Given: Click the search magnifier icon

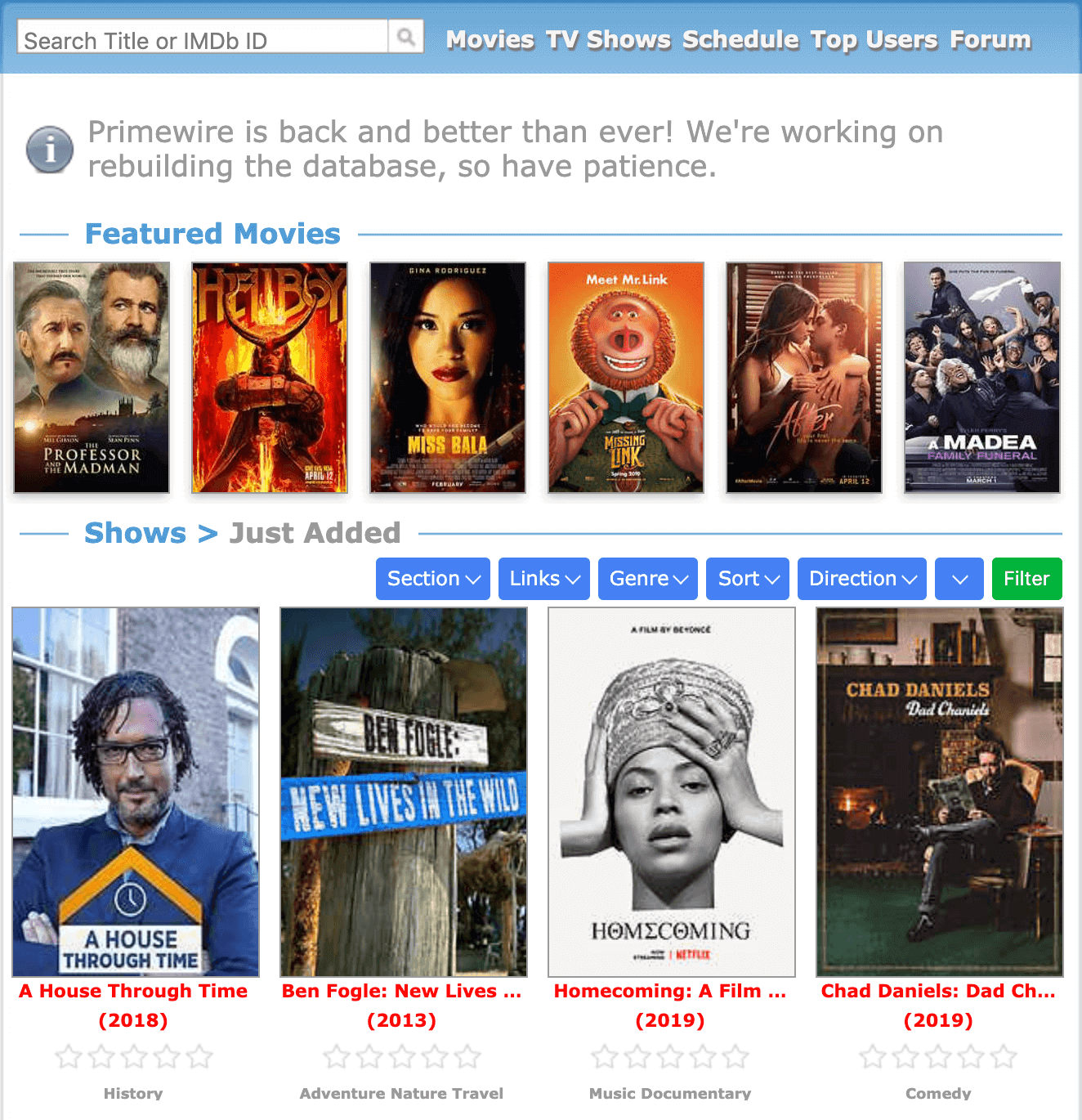Looking at the screenshot, I should [405, 37].
